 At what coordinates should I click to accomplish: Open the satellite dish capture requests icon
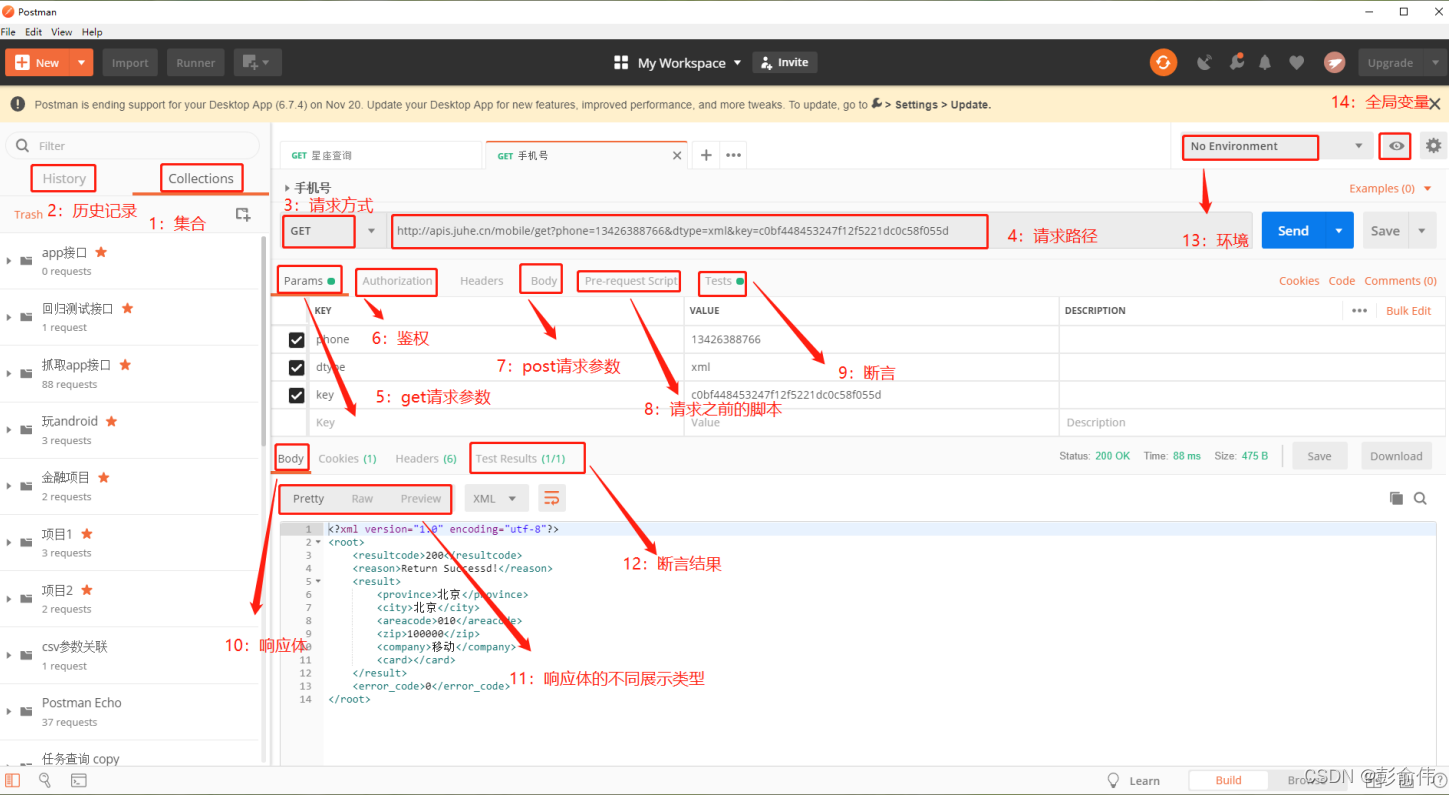[x=1204, y=62]
